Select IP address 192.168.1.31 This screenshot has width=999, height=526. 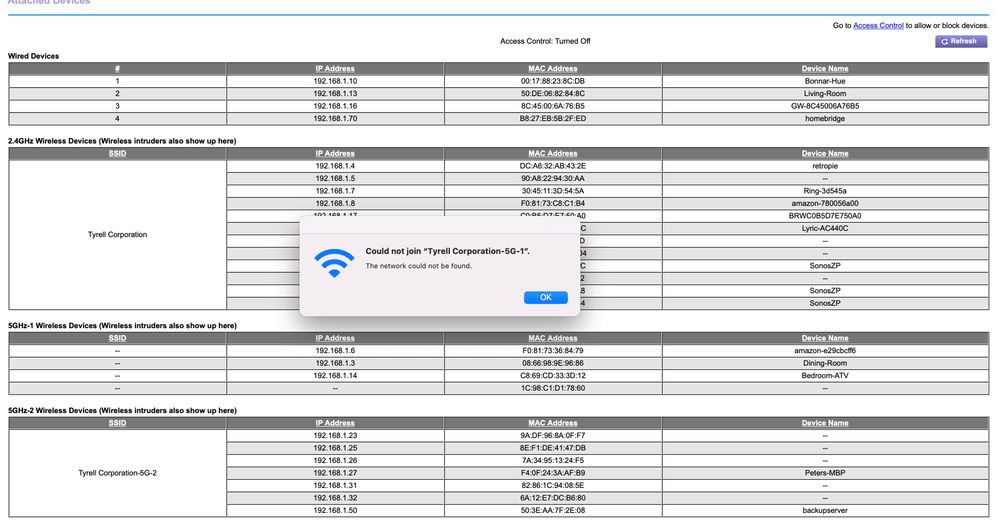(x=334, y=485)
